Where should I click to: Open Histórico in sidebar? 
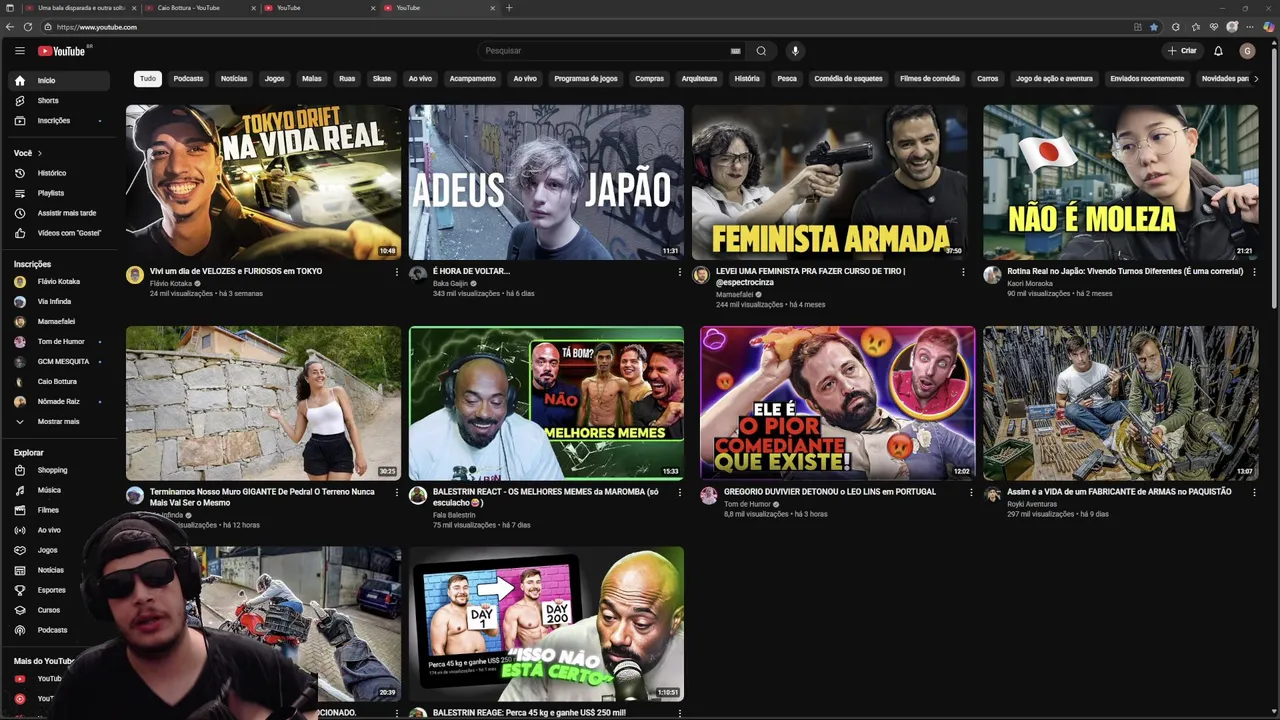pos(58,173)
